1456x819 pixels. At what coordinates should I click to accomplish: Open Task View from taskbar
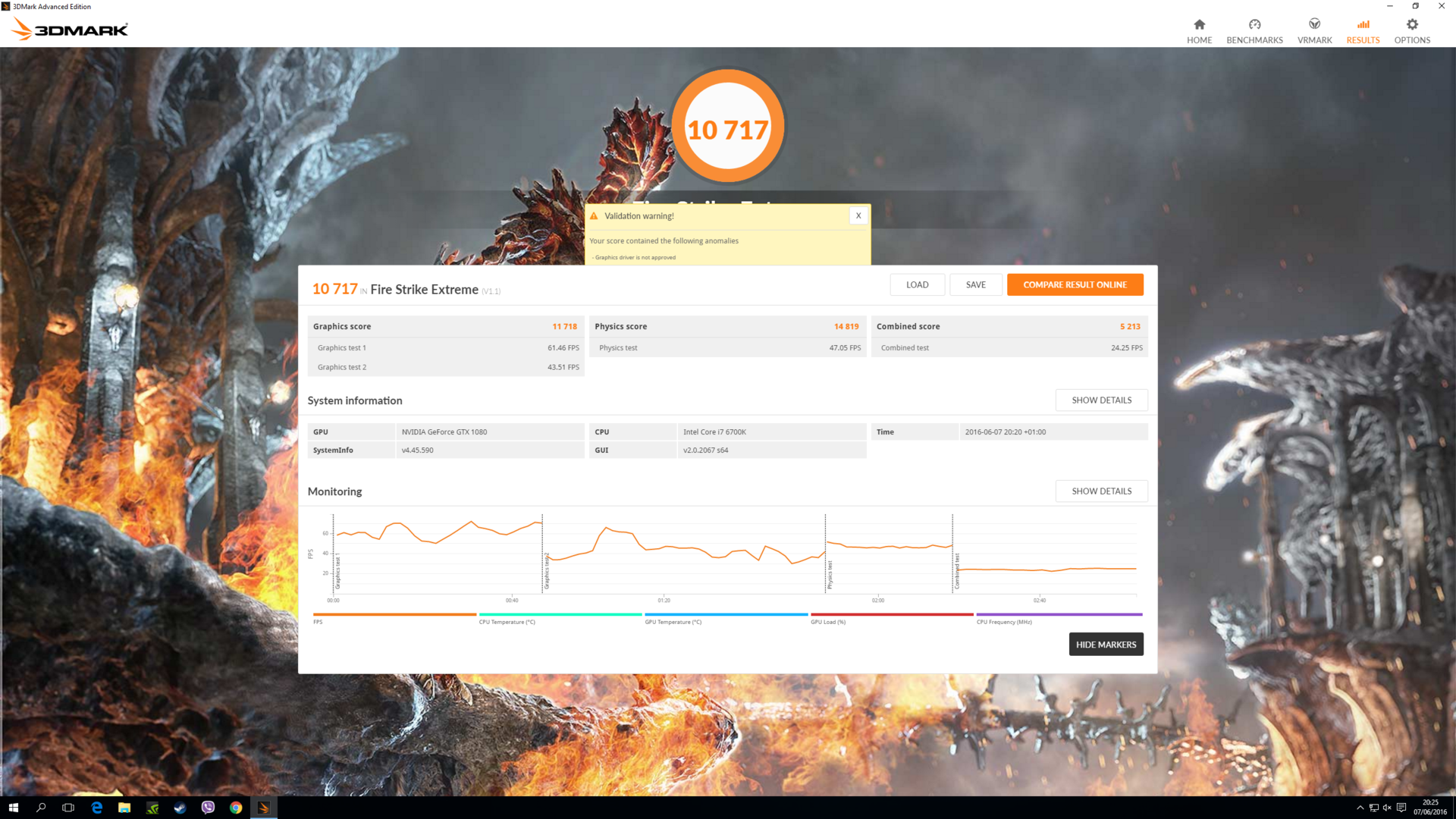(68, 808)
